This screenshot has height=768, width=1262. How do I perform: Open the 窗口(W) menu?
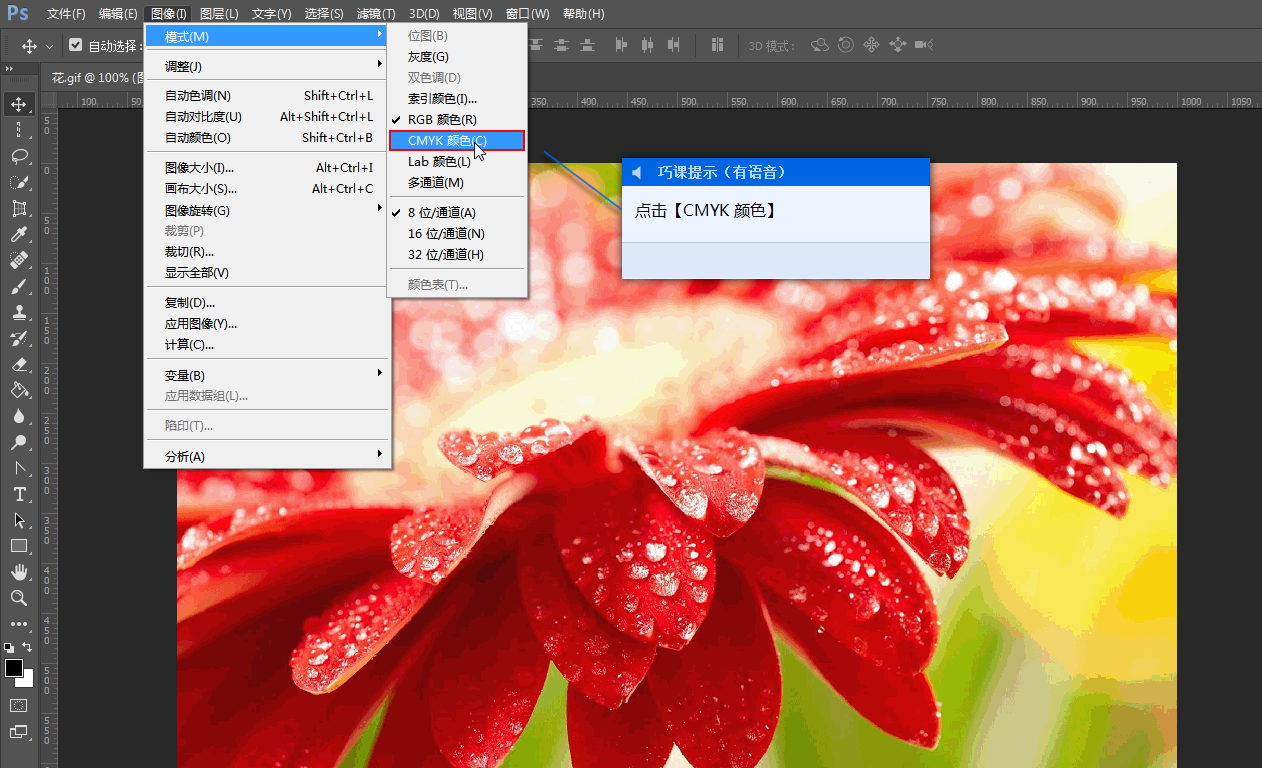(527, 14)
